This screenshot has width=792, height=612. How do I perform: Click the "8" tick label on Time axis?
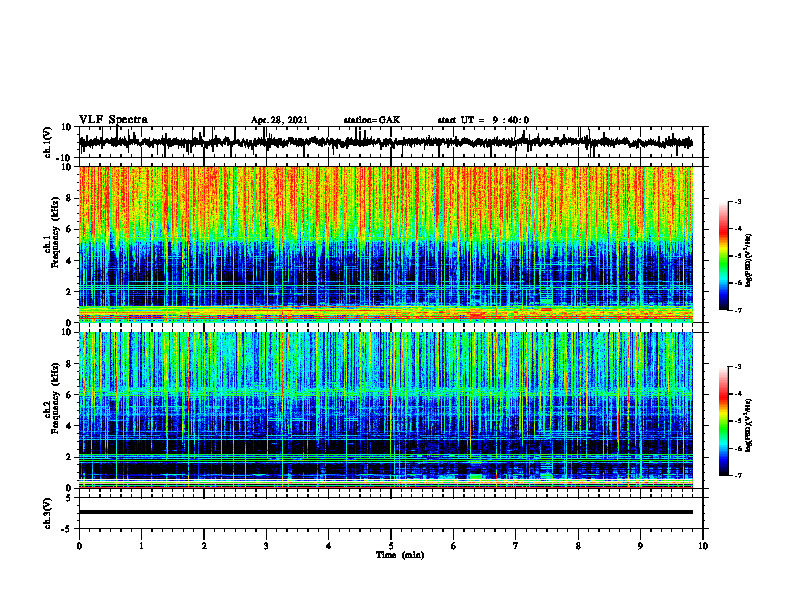tap(578, 546)
